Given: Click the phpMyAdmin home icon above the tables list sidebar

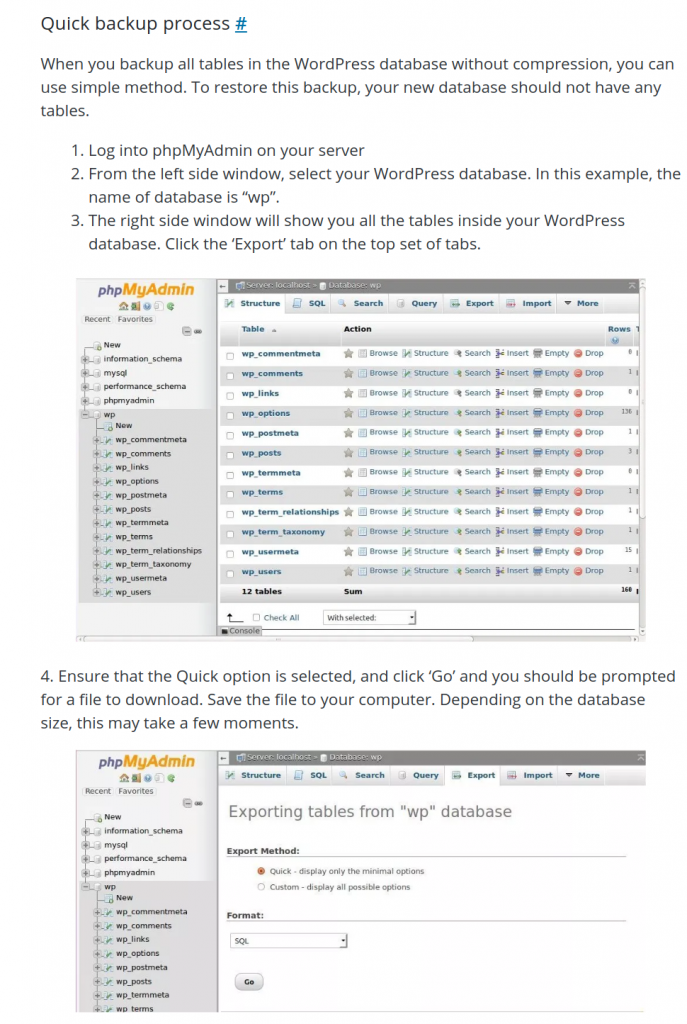Looking at the screenshot, I should click(124, 306).
